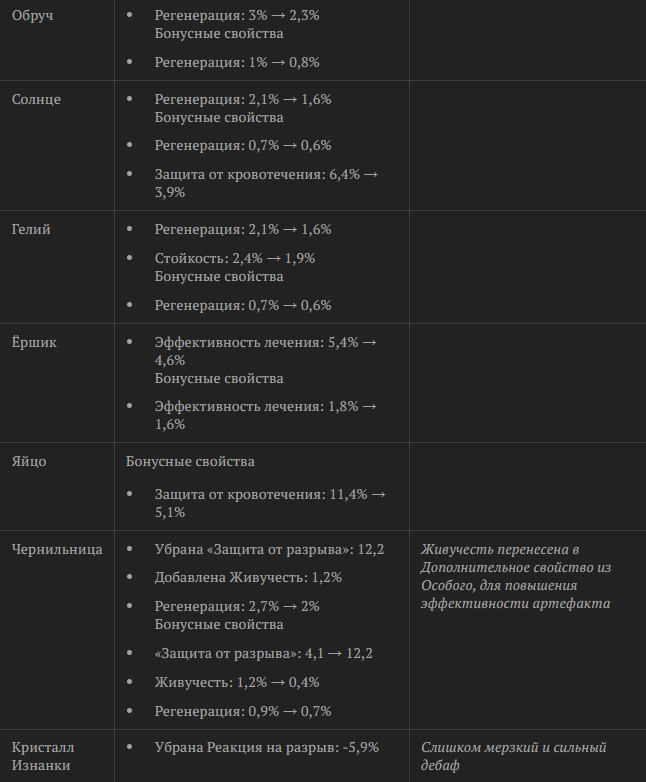Click Эффективность лечения 5,4% entry
This screenshot has height=782, width=646.
[266, 351]
